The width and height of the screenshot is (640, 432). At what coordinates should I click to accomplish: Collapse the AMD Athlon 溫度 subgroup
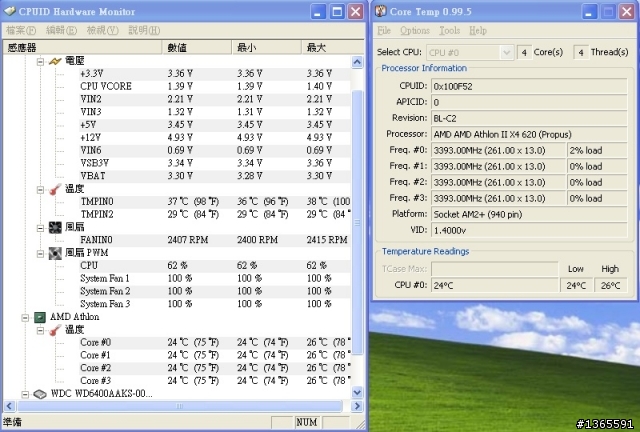click(x=40, y=330)
